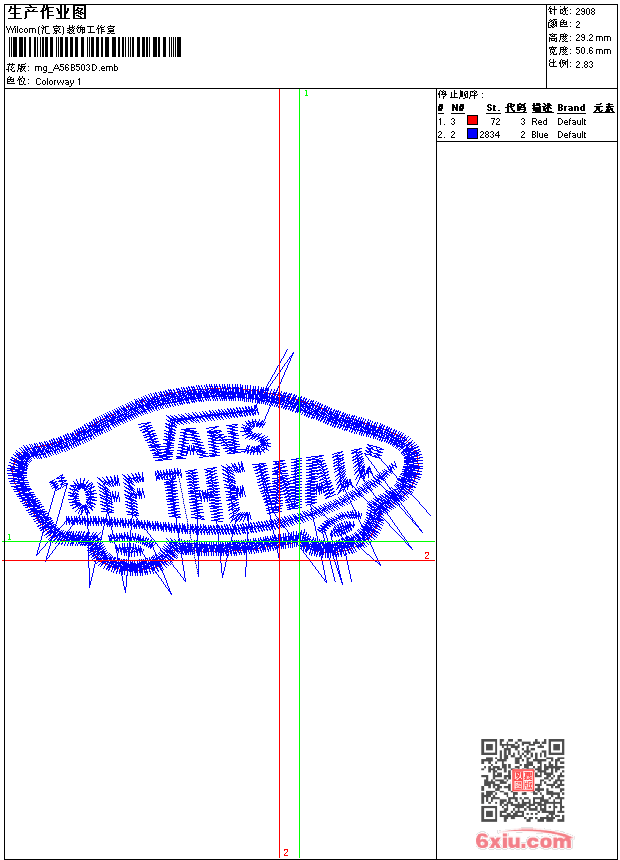Click the red marker 2 at bottom of vertical line

[286, 852]
